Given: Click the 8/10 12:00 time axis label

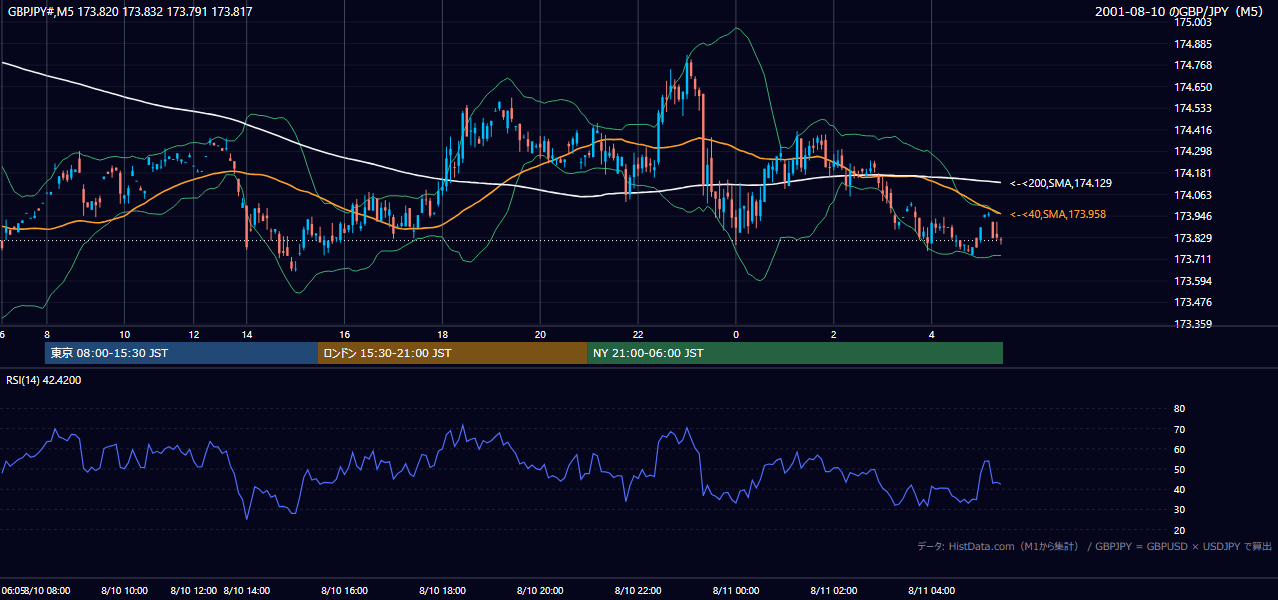Looking at the screenshot, I should point(194,591).
